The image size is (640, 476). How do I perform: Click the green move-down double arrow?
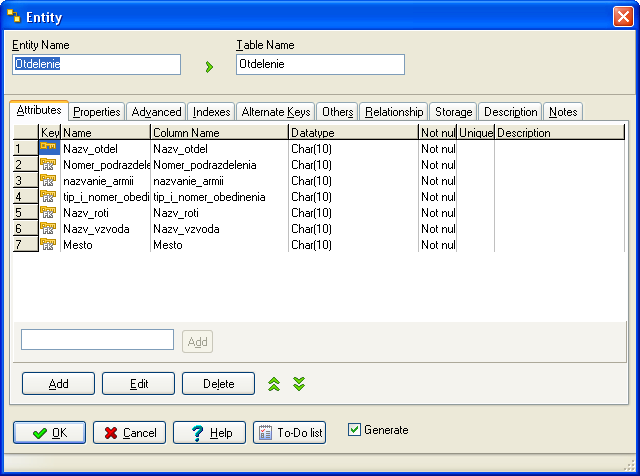tap(299, 384)
